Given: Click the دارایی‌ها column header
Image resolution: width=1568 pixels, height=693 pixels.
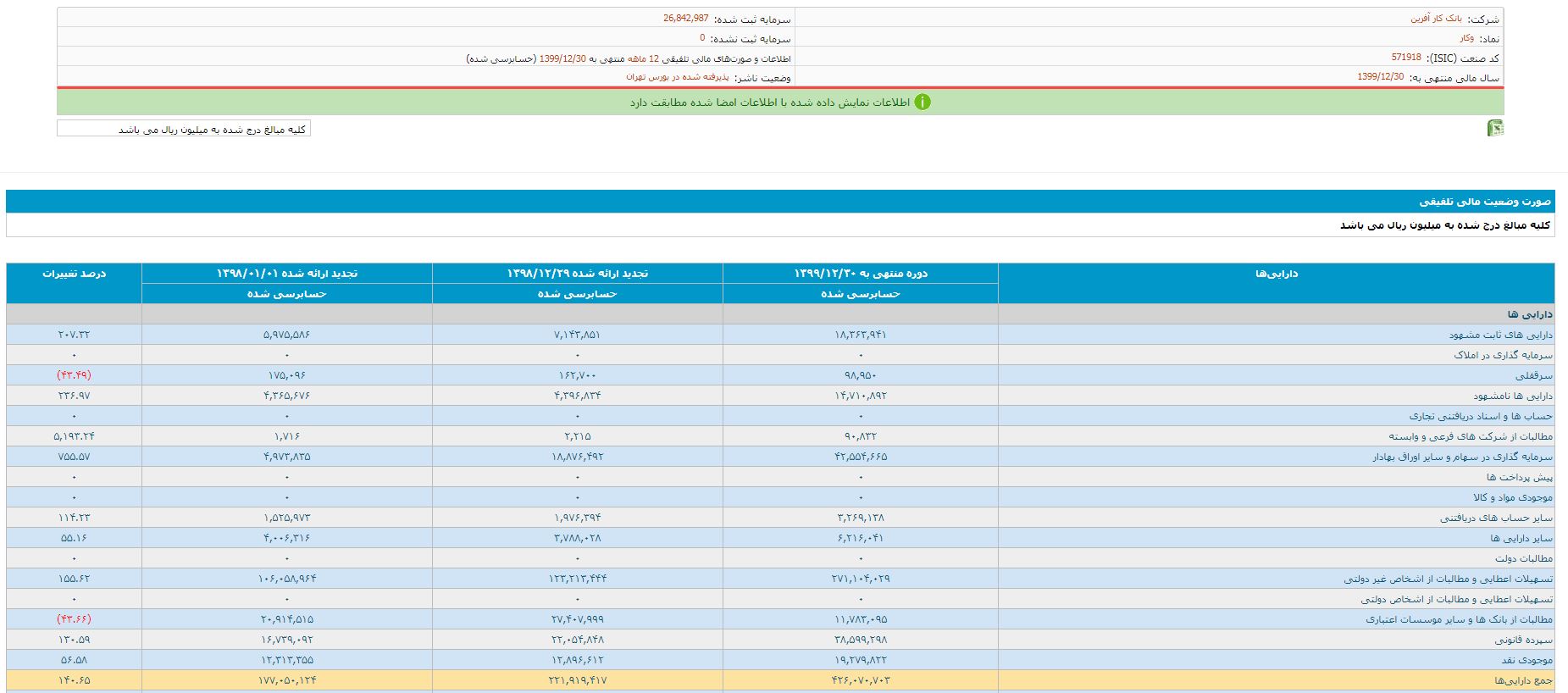Looking at the screenshot, I should pyautogui.click(x=1276, y=274).
